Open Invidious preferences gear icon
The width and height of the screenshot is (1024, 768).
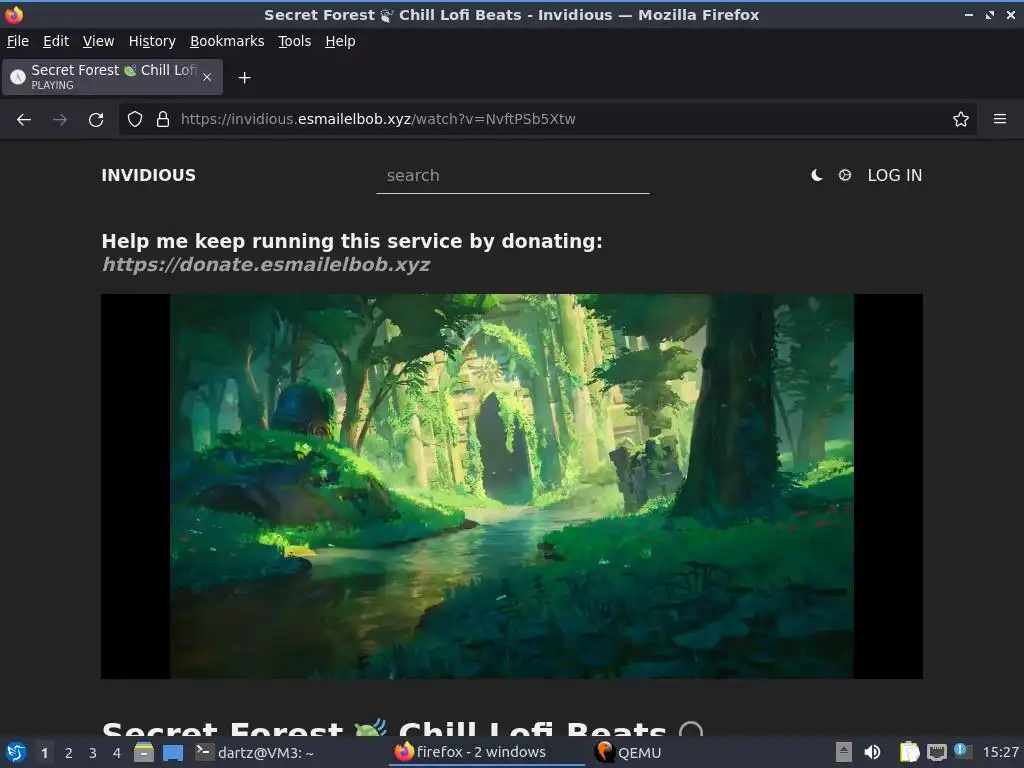[x=844, y=175]
